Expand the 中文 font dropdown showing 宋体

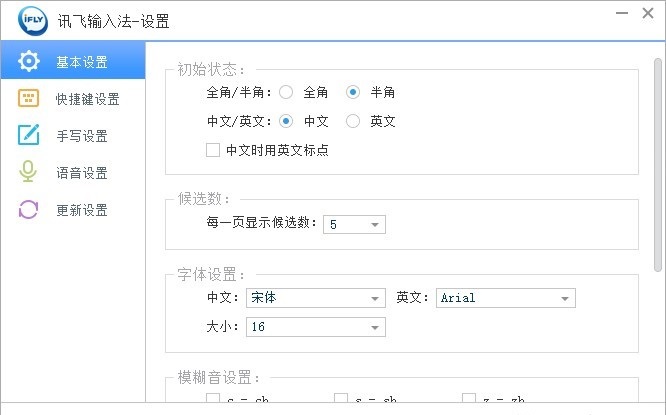pyautogui.click(x=316, y=298)
